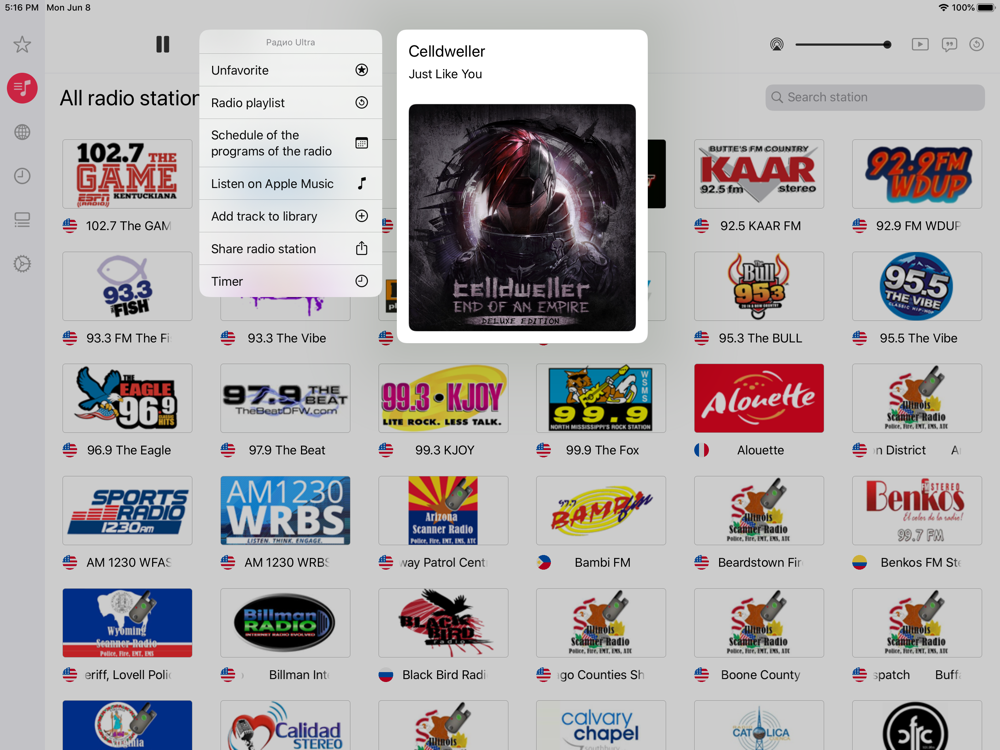Choose Add track to library
Viewport: 1000px width, 750px height.
point(291,216)
